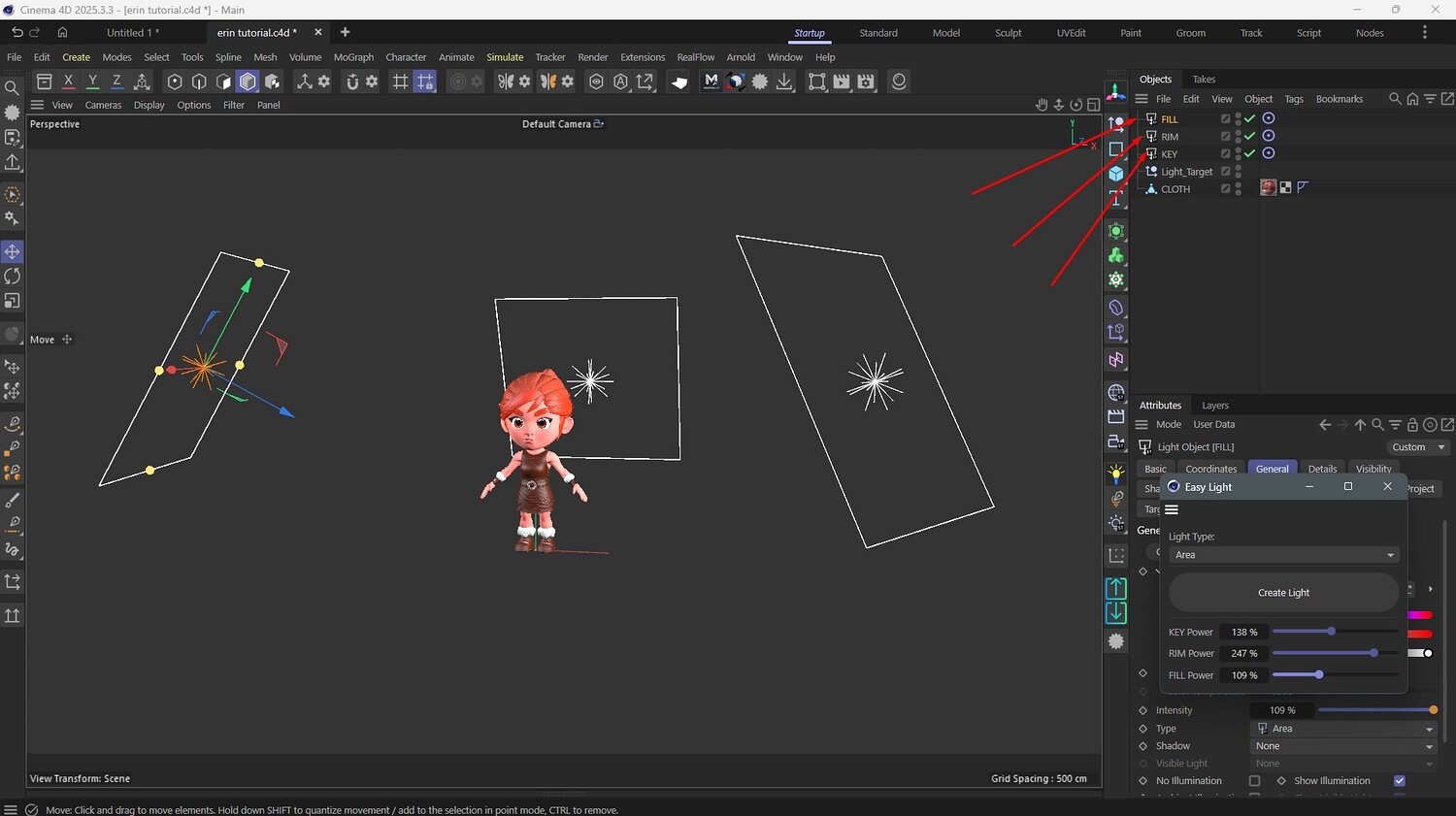Click the light bulb icon in side palette

pyautogui.click(x=1116, y=473)
